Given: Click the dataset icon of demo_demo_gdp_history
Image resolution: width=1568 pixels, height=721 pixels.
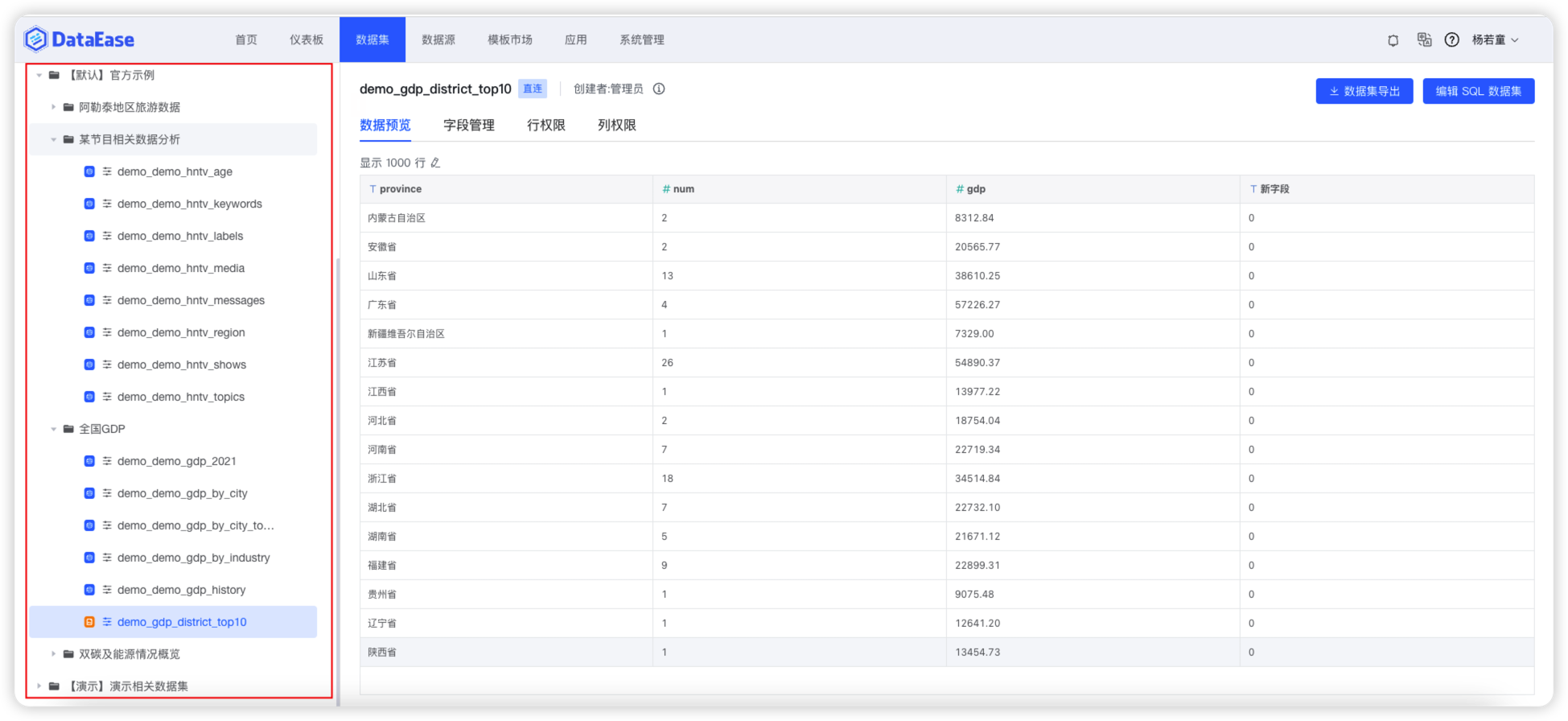Looking at the screenshot, I should tap(89, 590).
